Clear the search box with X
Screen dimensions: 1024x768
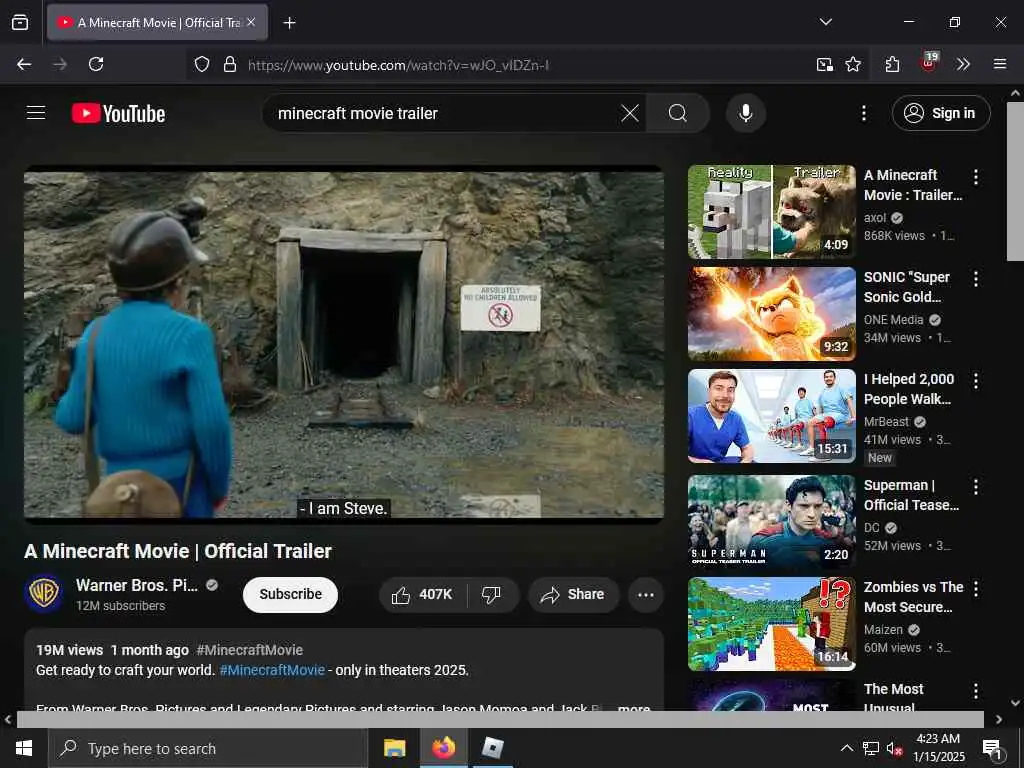point(630,113)
